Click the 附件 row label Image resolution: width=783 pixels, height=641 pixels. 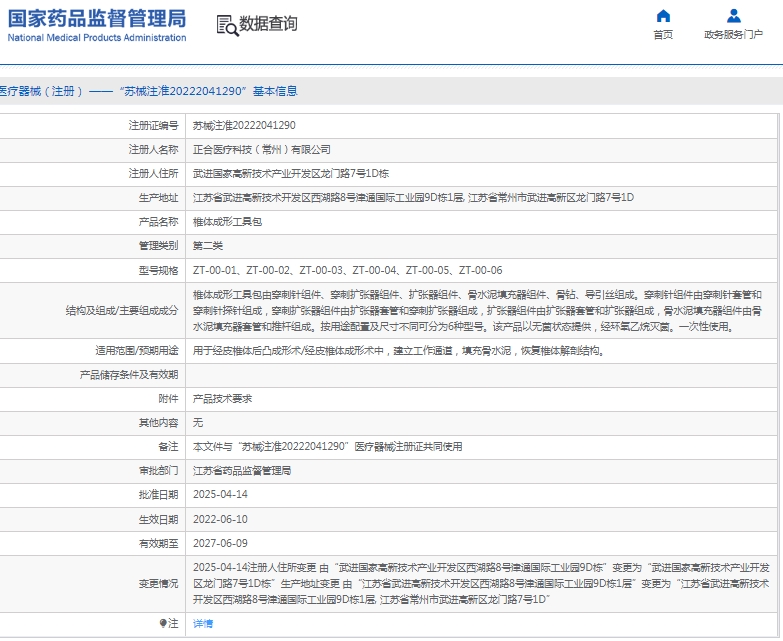[x=168, y=398]
